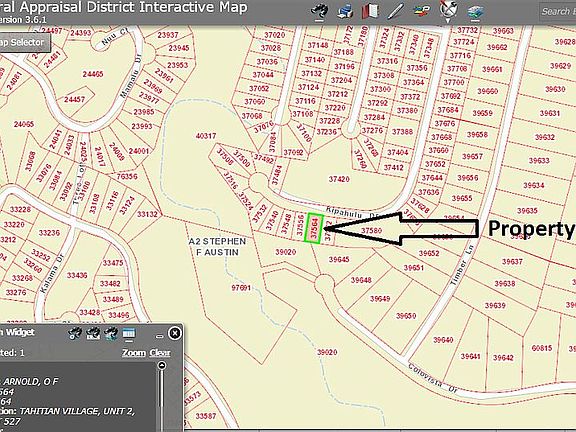Select parcel 40317 on map
Viewport: 576px width, 432px height.
206,136
